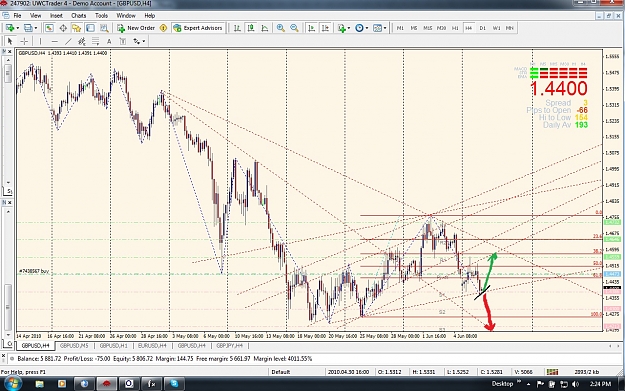
Task: Open the Indicators list icon
Action: coord(341,28)
